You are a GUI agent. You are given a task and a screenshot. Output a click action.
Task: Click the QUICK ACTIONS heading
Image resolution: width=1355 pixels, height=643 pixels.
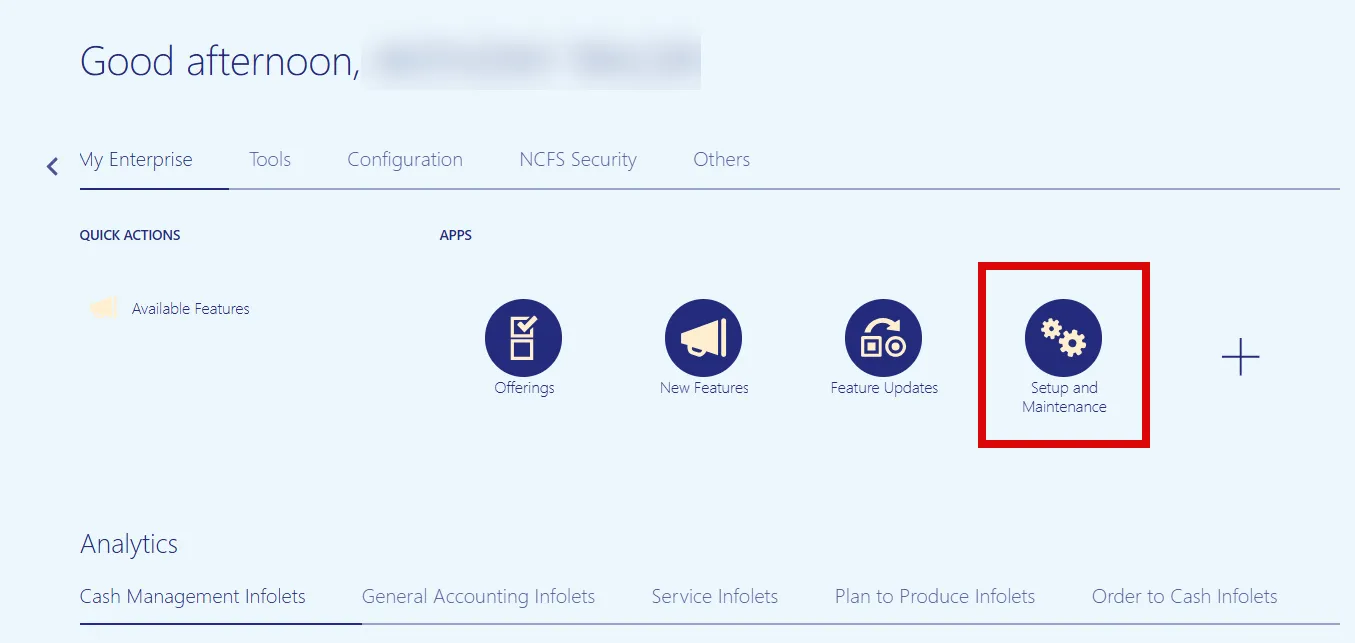tap(130, 236)
